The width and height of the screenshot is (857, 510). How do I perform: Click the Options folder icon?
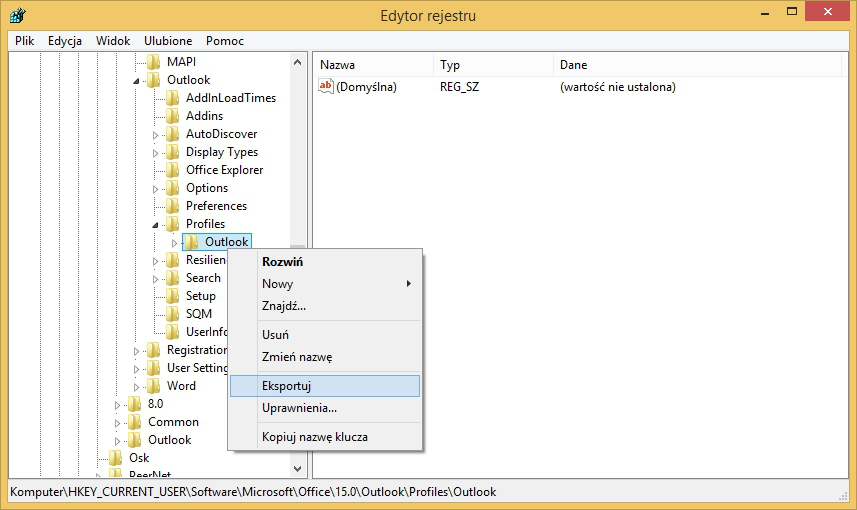(x=173, y=188)
